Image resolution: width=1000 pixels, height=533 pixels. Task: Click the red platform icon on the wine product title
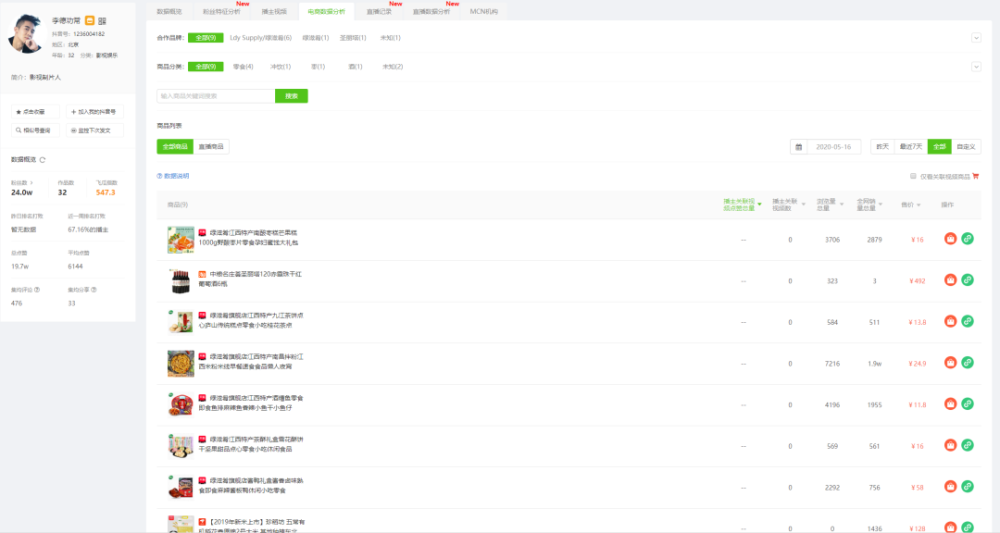pos(202,274)
